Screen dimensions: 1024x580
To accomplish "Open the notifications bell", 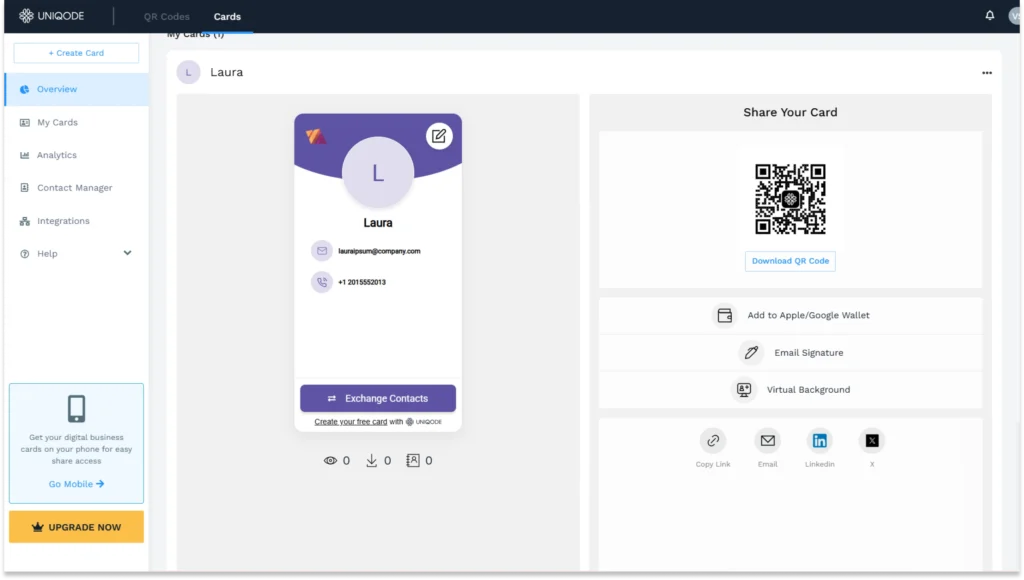I will (989, 15).
